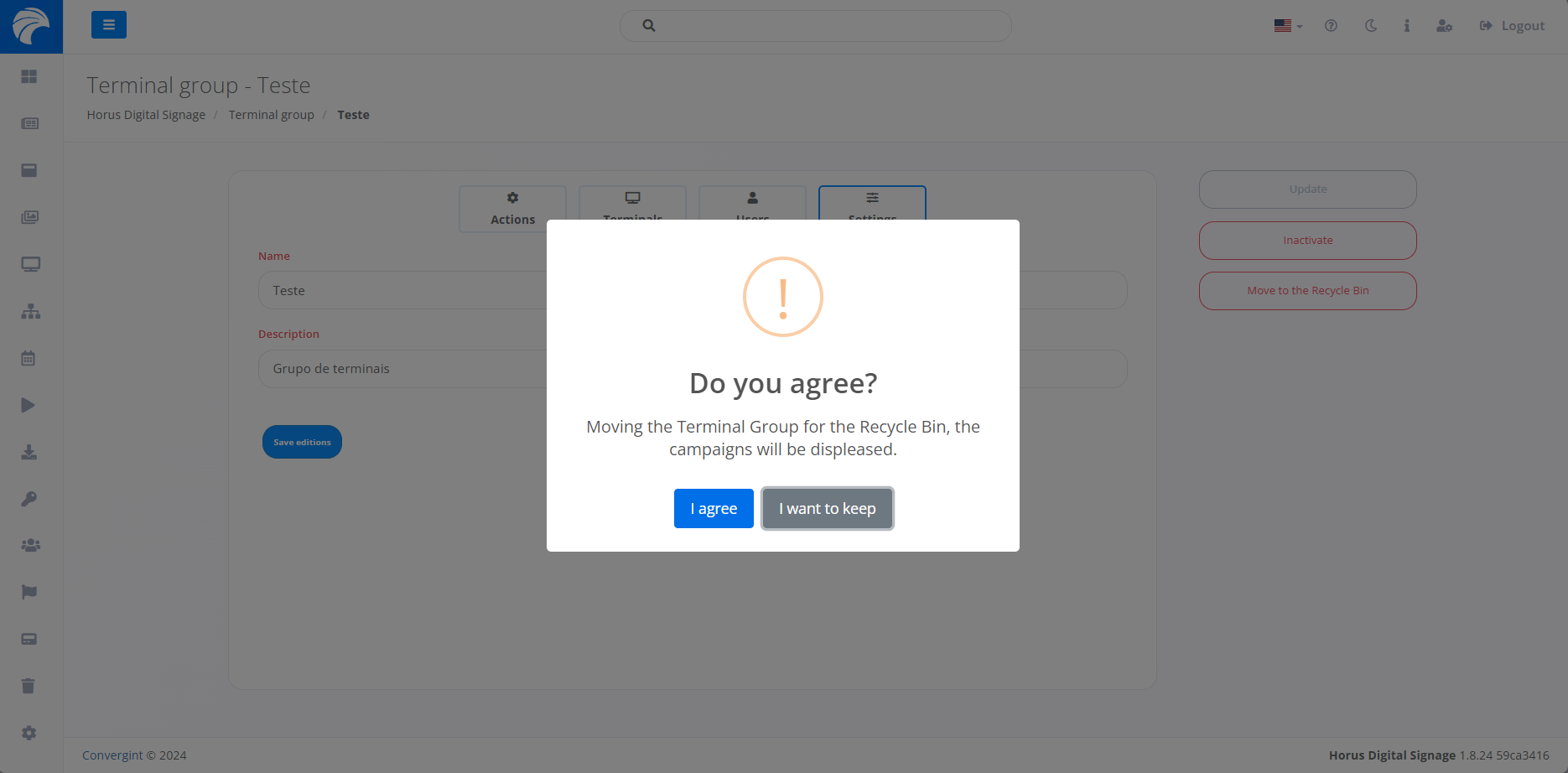The image size is (1568, 773).
Task: Click the calendar schedule sidebar icon
Action: click(29, 358)
